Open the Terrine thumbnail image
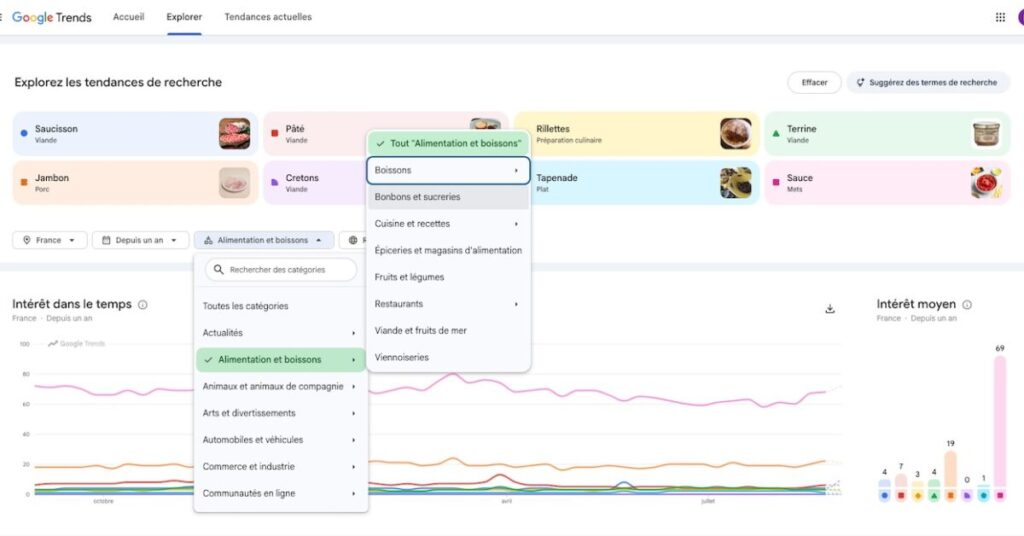1024x536 pixels. pos(986,134)
